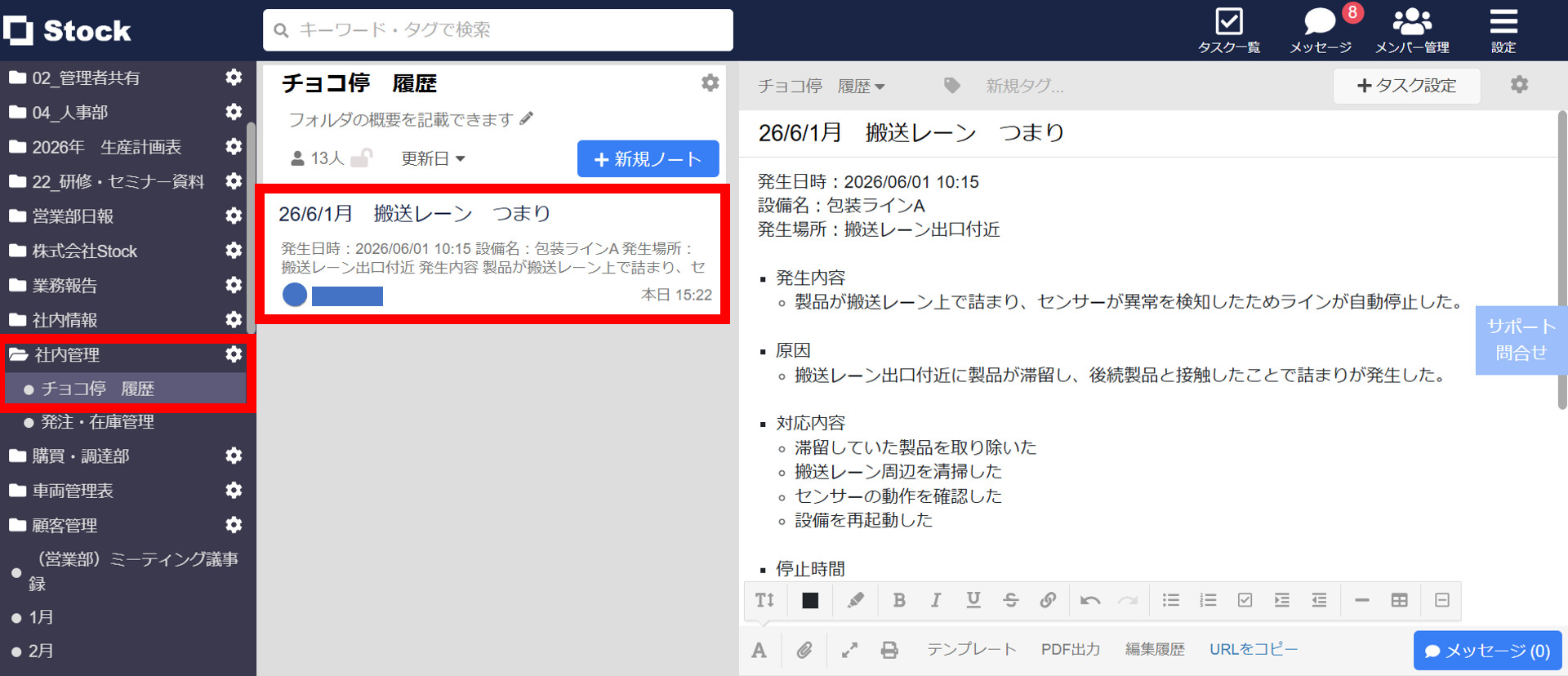The width and height of the screenshot is (1568, 676).
Task: Insert a bulleted list
Action: point(1170,600)
